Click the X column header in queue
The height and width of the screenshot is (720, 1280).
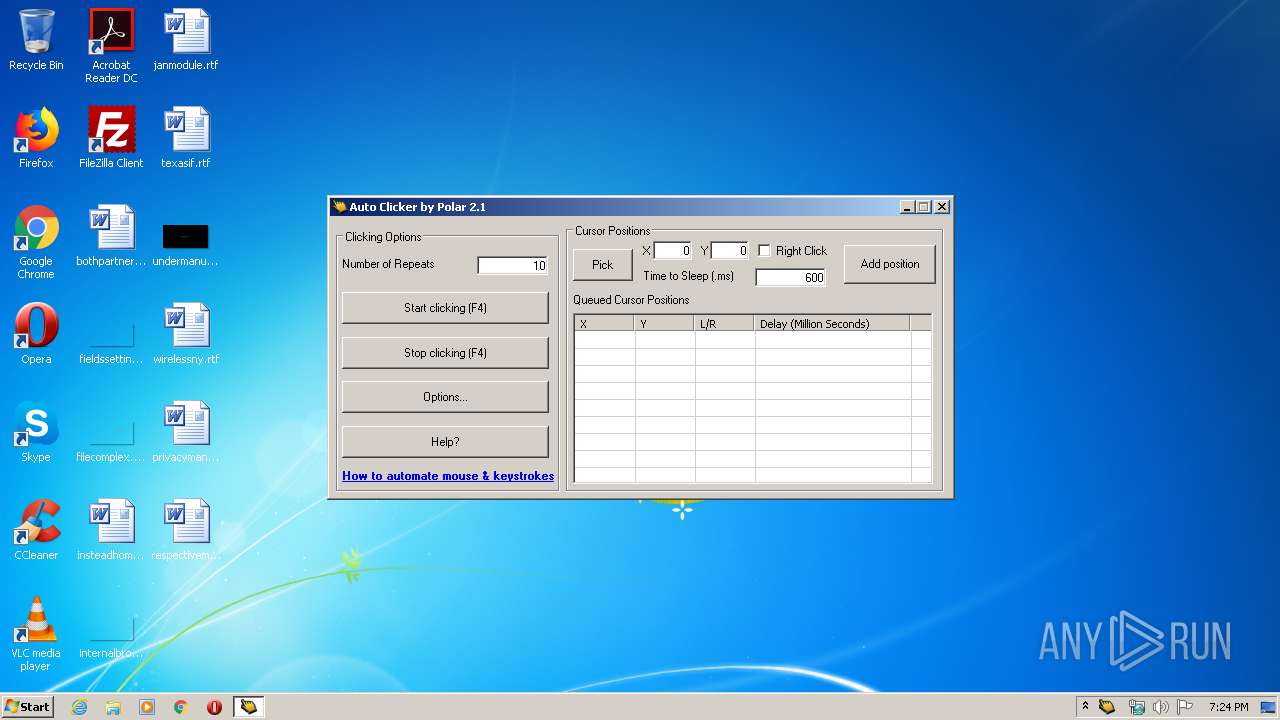[x=604, y=323]
